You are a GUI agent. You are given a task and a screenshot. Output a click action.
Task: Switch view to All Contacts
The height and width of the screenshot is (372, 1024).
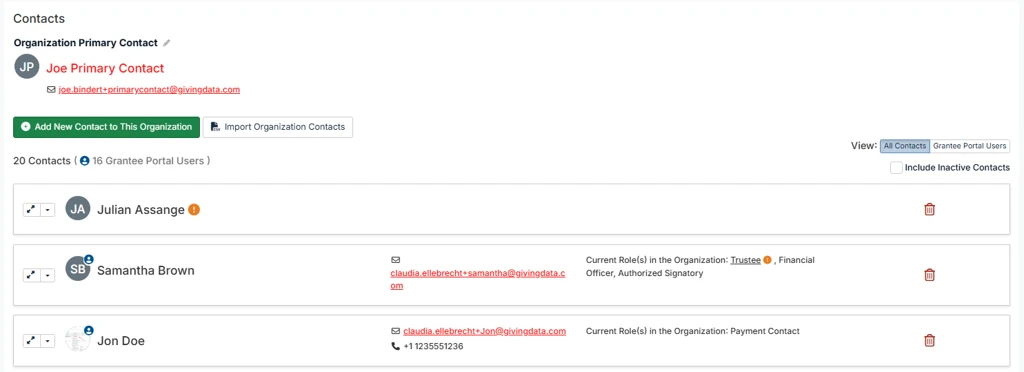coord(904,146)
